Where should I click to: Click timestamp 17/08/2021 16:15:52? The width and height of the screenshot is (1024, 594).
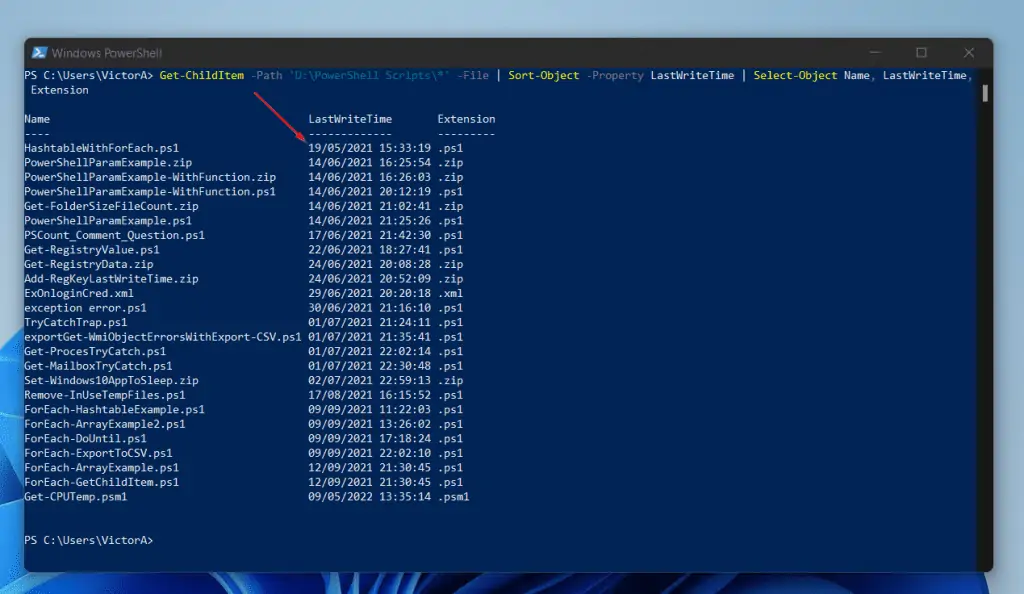point(370,395)
